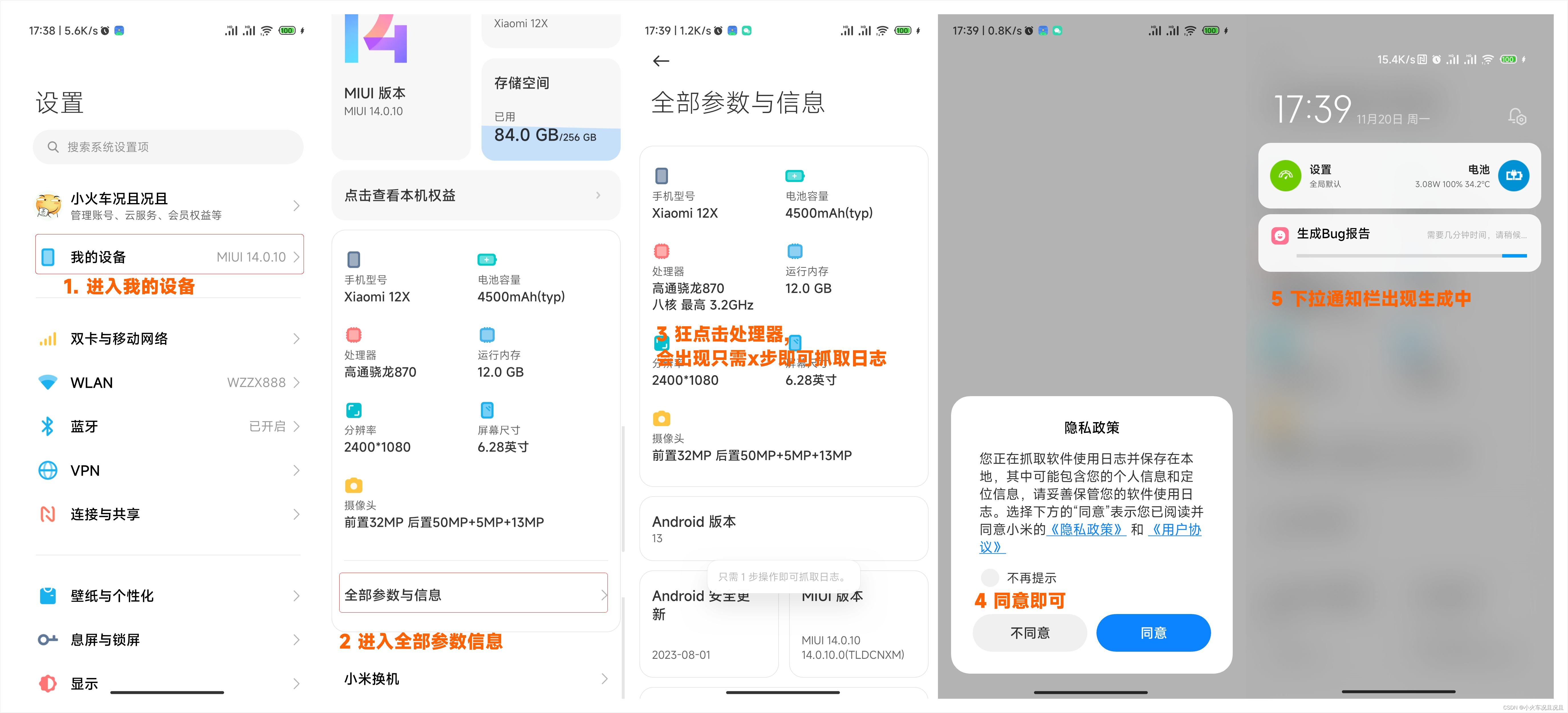Expand 双卡与移动网络 chevron
The height and width of the screenshot is (713, 1568).
[x=296, y=339]
